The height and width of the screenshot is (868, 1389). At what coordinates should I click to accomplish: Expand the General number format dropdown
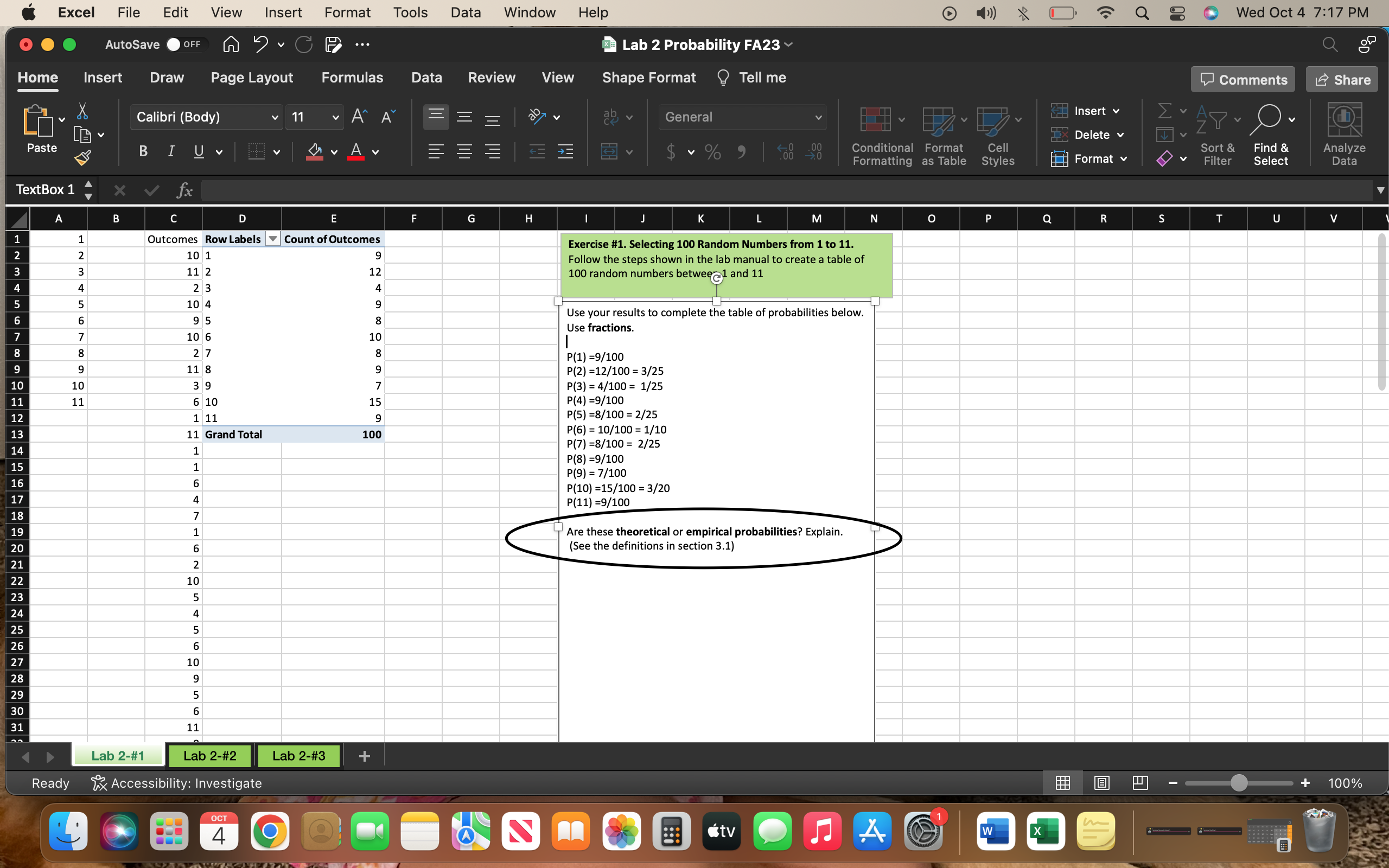[818, 118]
